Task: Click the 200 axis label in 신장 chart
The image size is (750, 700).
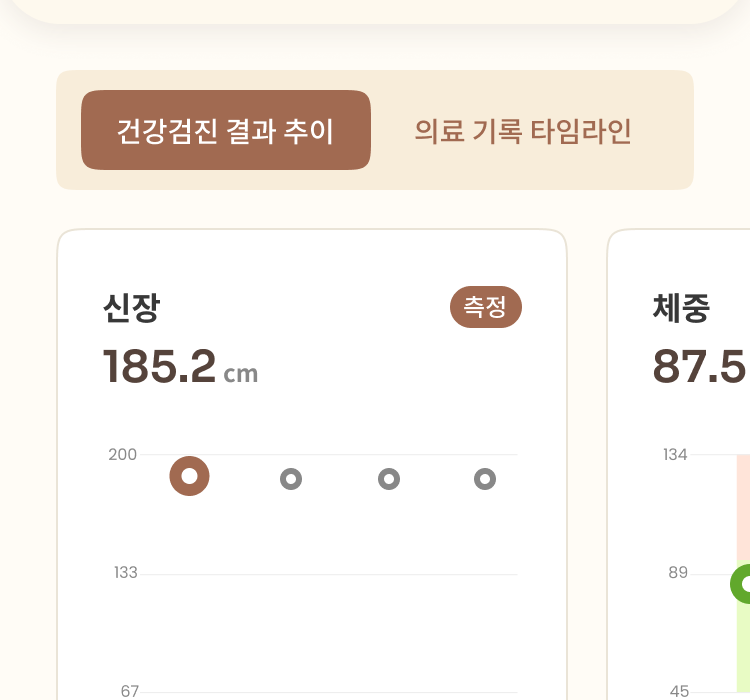Action: (x=123, y=455)
